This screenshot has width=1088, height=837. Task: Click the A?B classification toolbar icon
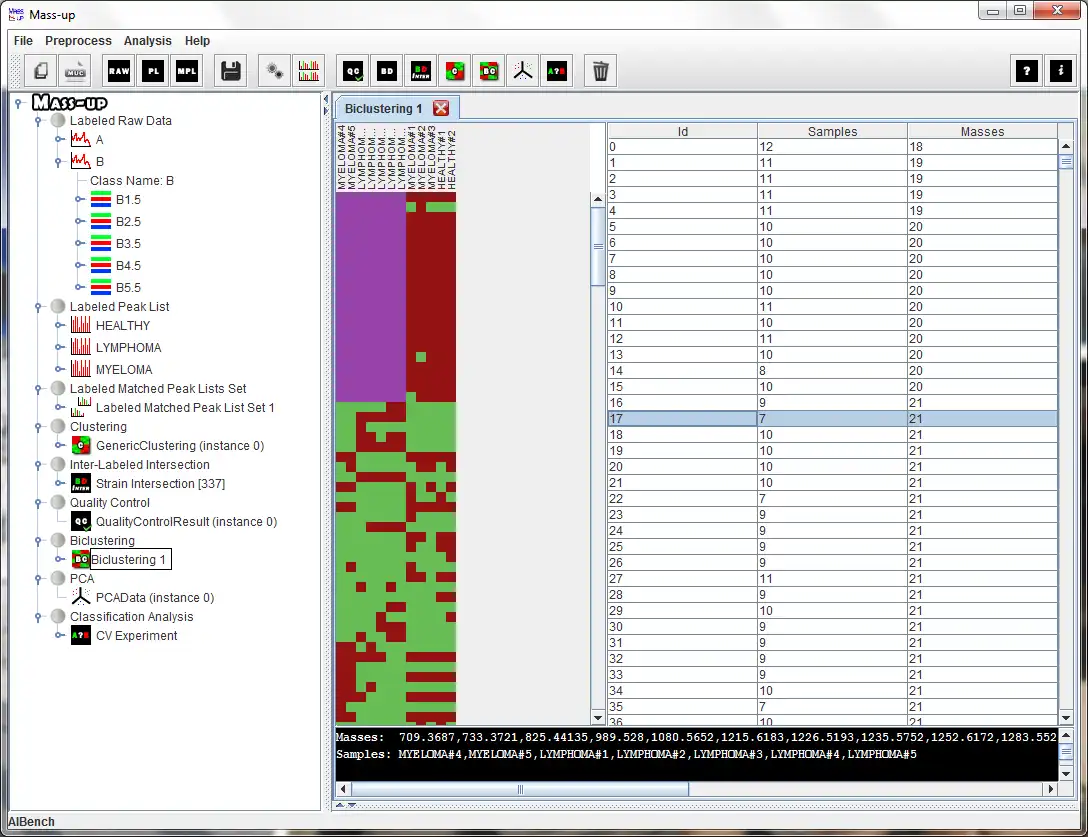556,71
